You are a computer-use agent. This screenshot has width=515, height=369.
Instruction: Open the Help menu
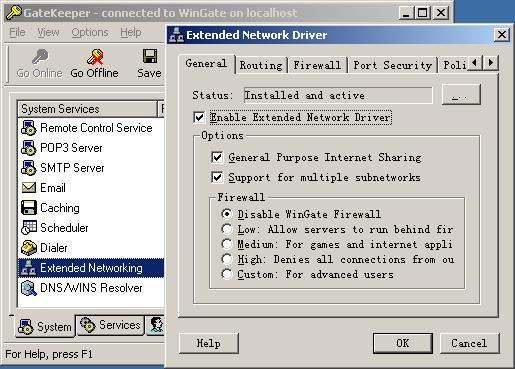pos(131,32)
